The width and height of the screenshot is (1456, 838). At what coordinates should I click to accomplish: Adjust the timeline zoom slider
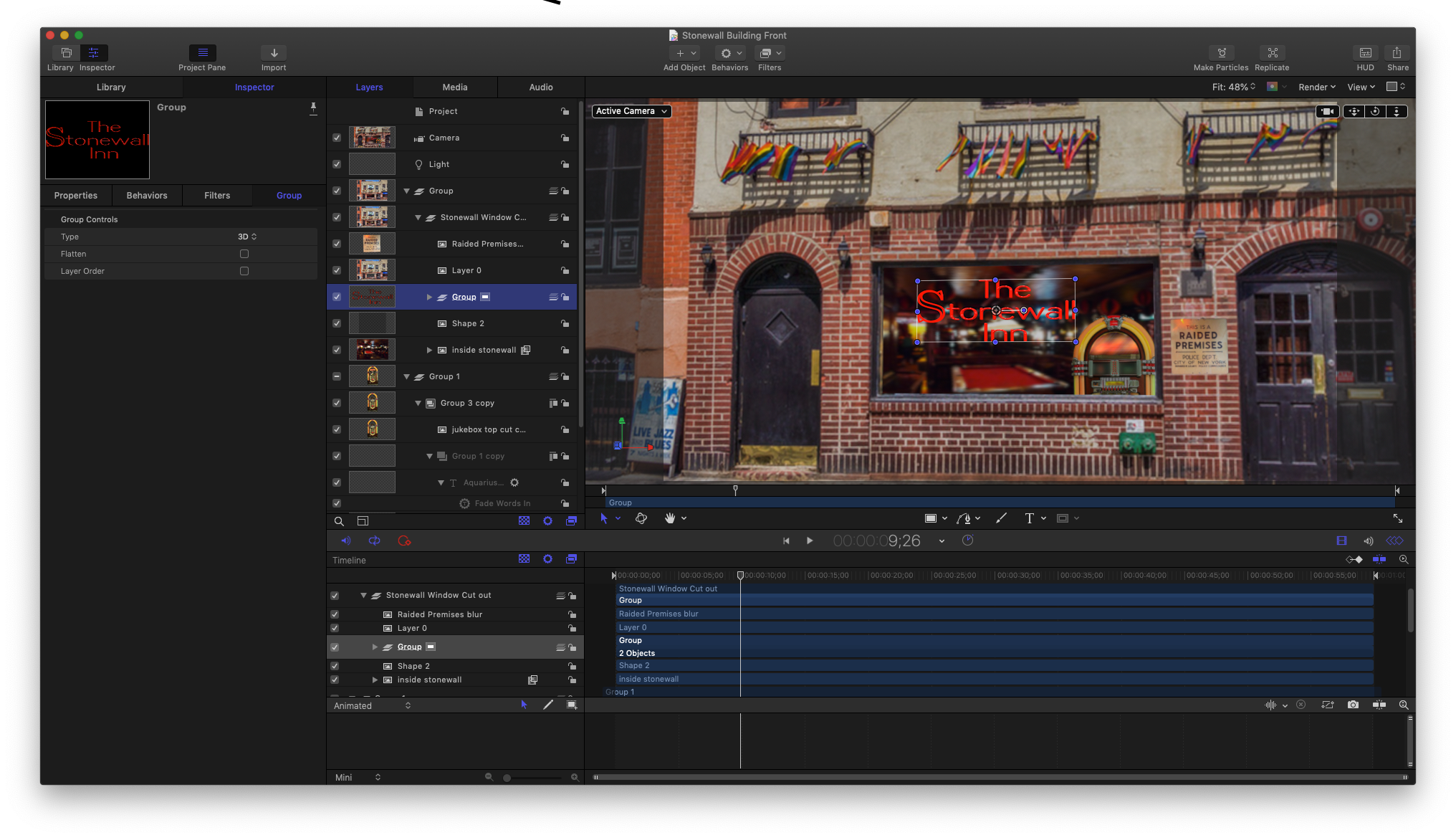click(x=507, y=778)
